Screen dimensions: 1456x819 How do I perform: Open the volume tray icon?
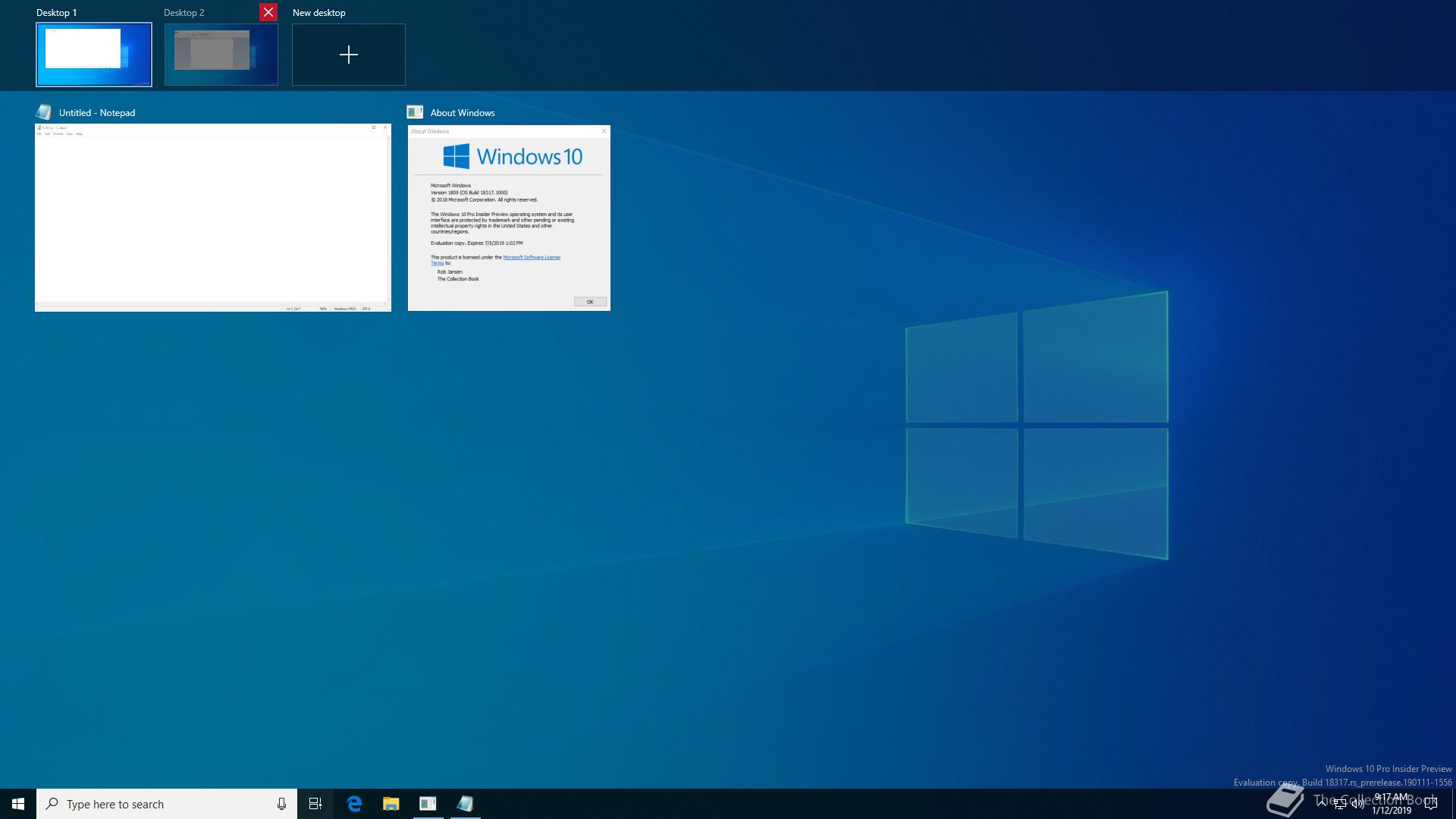(1357, 805)
